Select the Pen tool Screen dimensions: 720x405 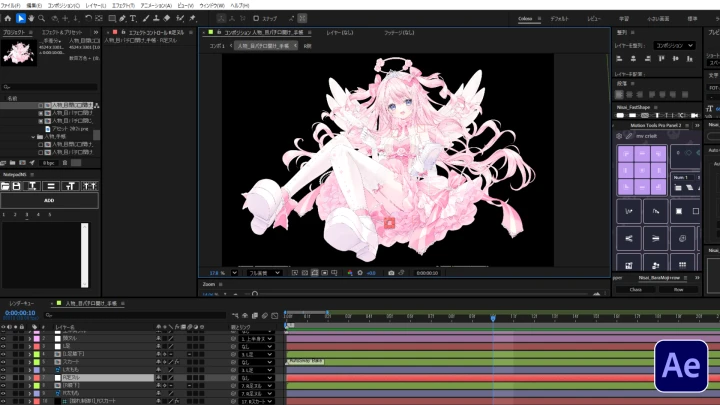point(122,18)
